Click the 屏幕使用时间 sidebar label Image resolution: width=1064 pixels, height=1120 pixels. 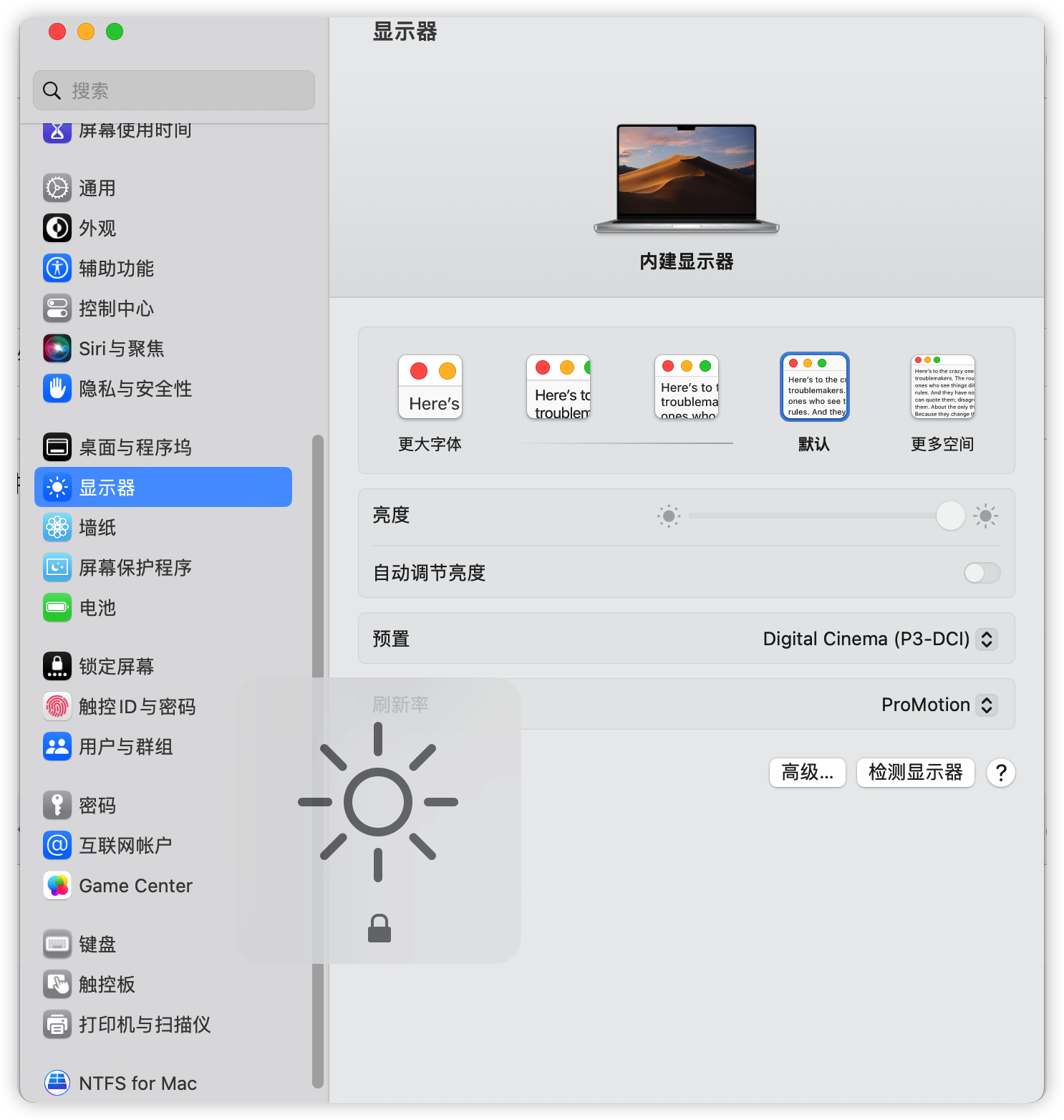[135, 131]
